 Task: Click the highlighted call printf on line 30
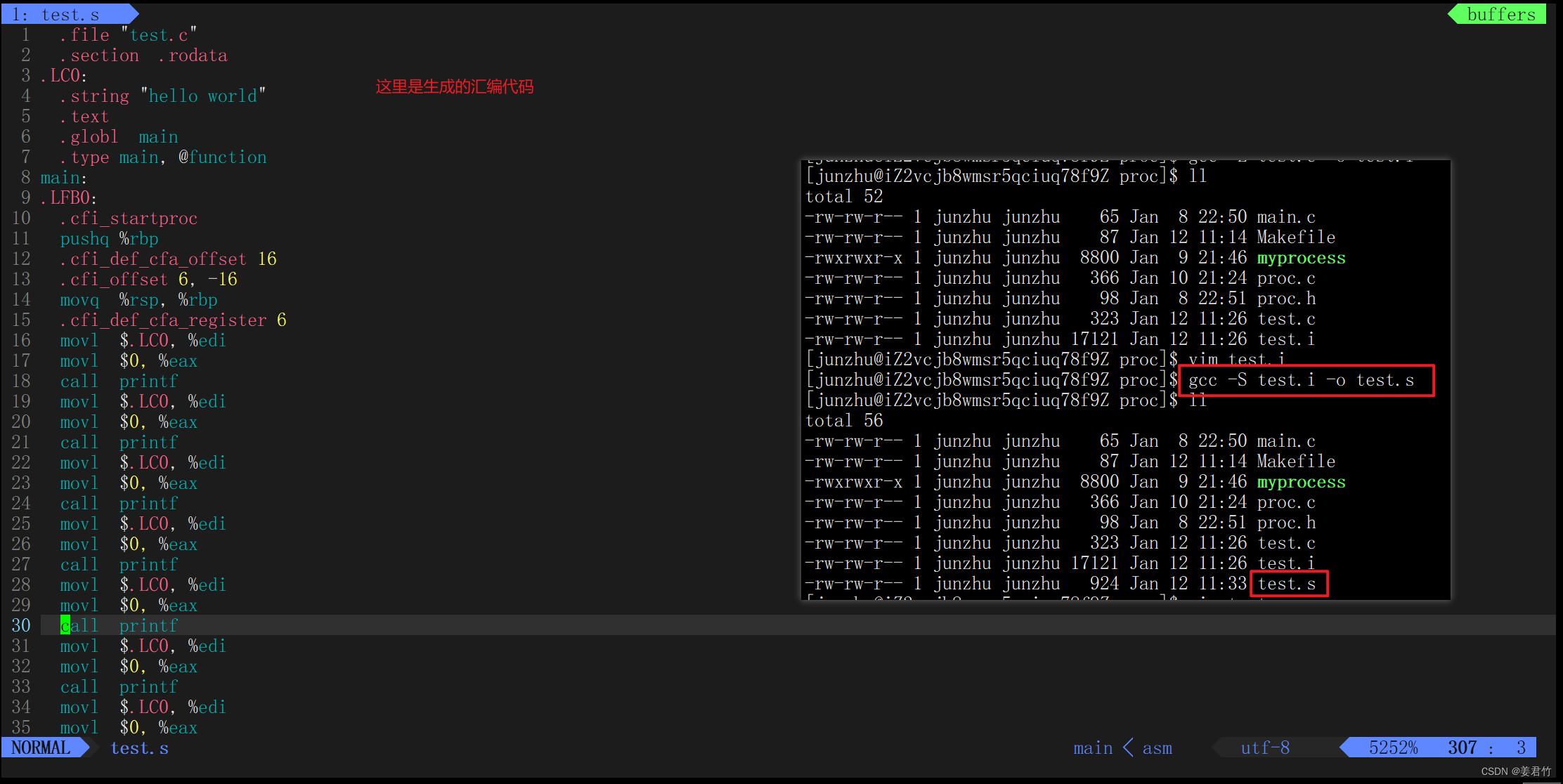tap(119, 625)
